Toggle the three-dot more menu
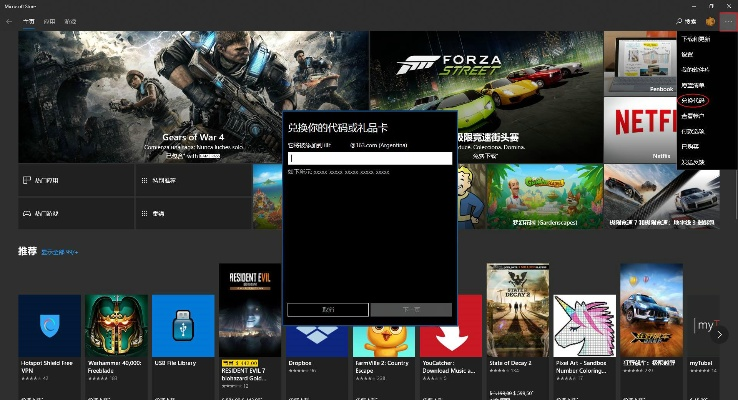The height and width of the screenshot is (400, 738). coord(729,22)
